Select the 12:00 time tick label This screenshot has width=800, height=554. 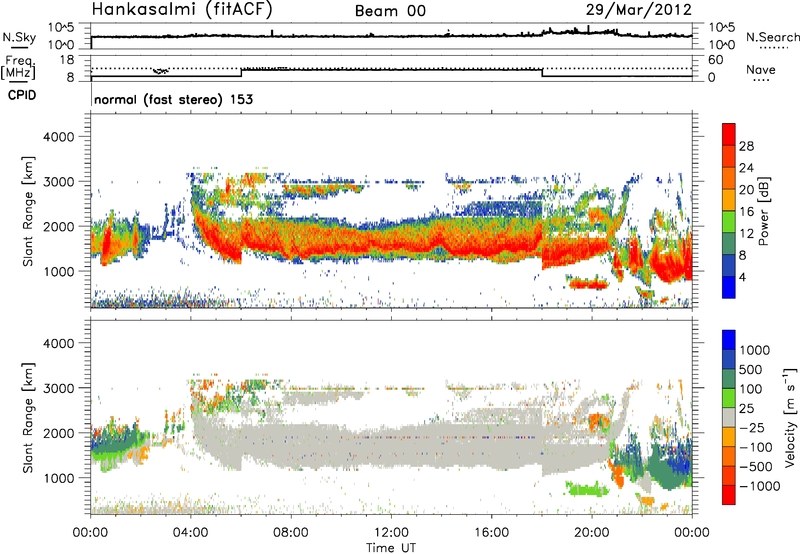391,533
